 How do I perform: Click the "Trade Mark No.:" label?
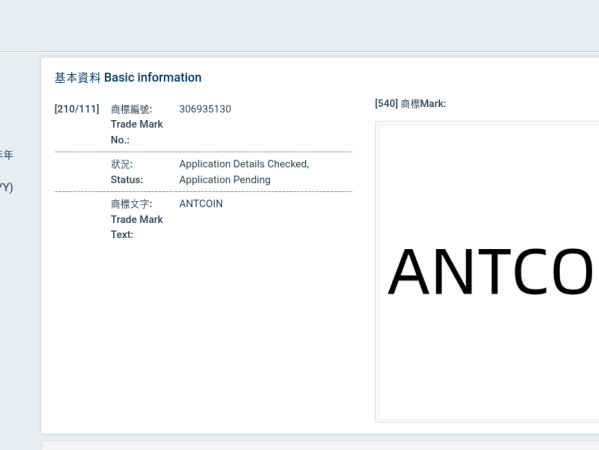[x=137, y=132]
